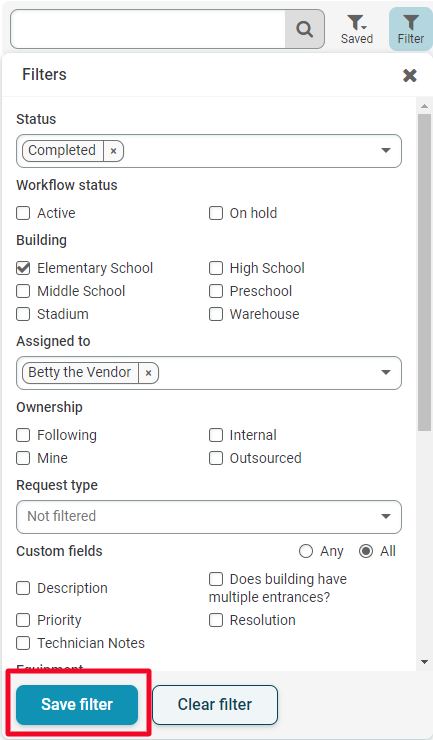Uncheck the Elementary School checkbox
Screen dimensions: 433x740
(x=23, y=268)
